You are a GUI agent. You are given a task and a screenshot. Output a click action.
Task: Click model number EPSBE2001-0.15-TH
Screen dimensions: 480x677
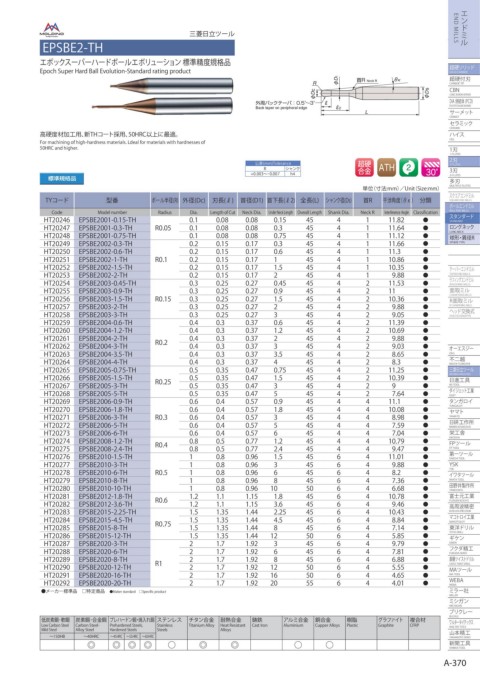point(107,220)
